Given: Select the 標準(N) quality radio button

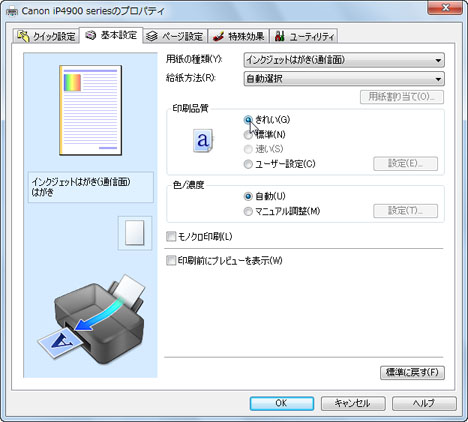Looking at the screenshot, I should pyautogui.click(x=248, y=135).
